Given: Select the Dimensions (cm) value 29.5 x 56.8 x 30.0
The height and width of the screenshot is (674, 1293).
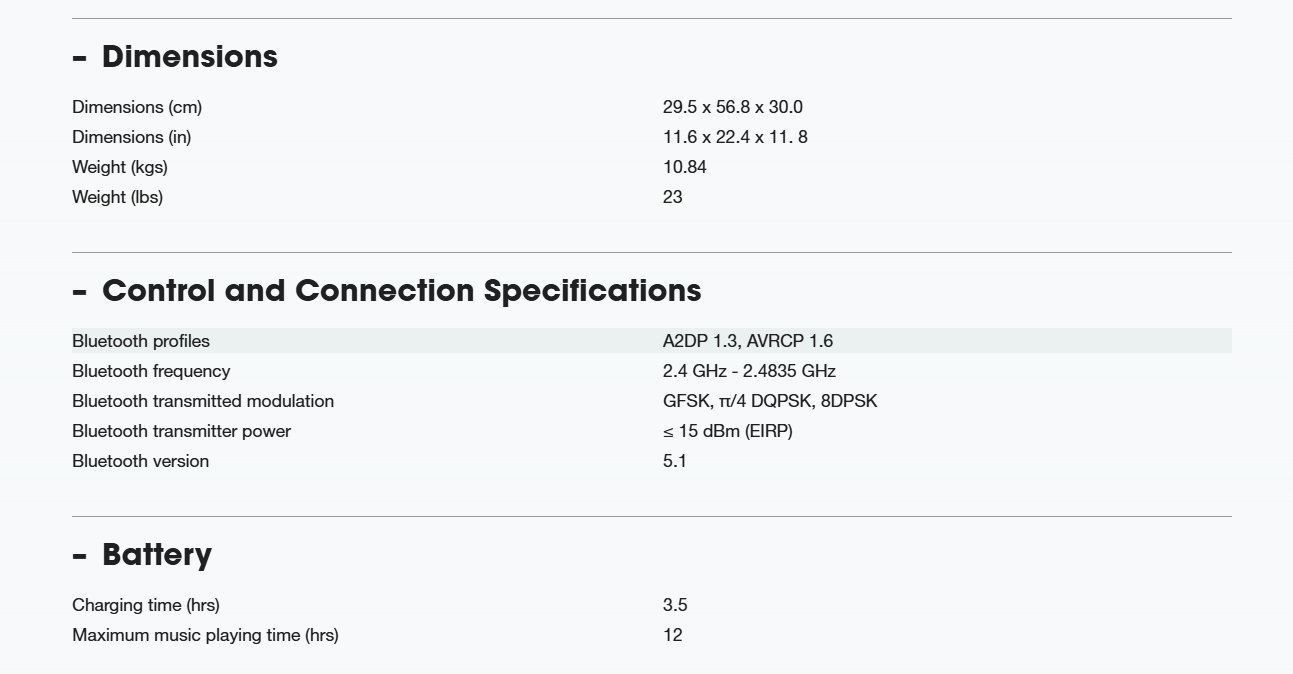Looking at the screenshot, I should pyautogui.click(x=733, y=107).
